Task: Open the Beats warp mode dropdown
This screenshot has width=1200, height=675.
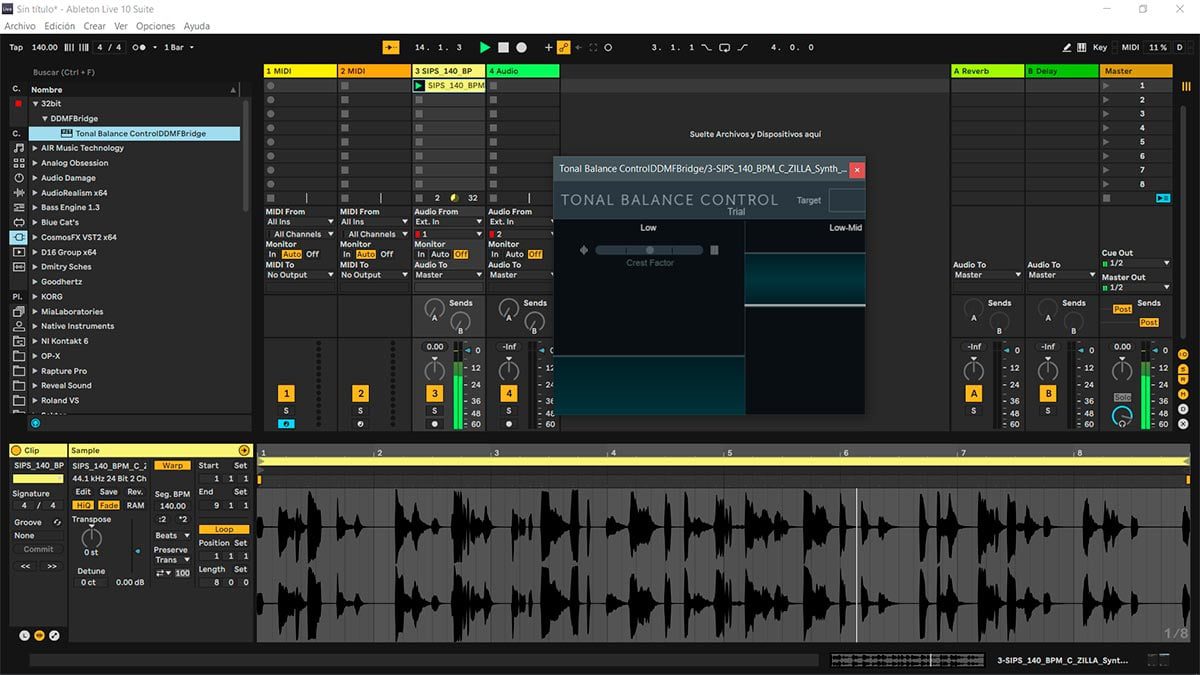Action: click(172, 536)
